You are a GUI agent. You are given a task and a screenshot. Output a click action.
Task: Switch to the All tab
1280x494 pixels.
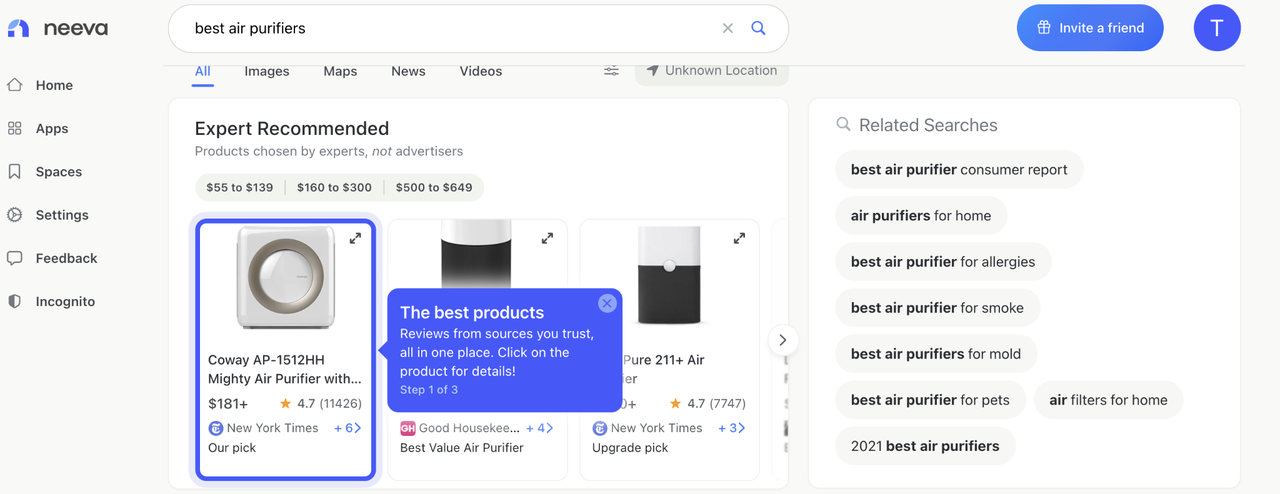203,71
